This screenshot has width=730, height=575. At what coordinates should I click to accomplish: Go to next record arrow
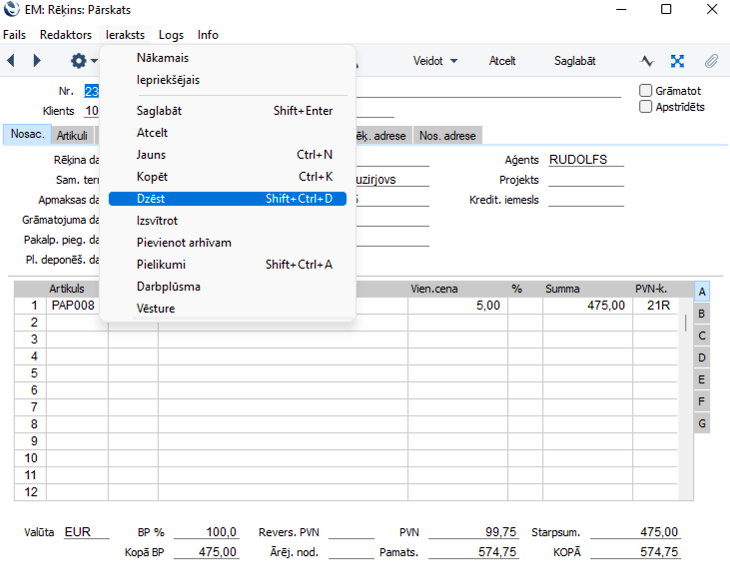[37, 61]
